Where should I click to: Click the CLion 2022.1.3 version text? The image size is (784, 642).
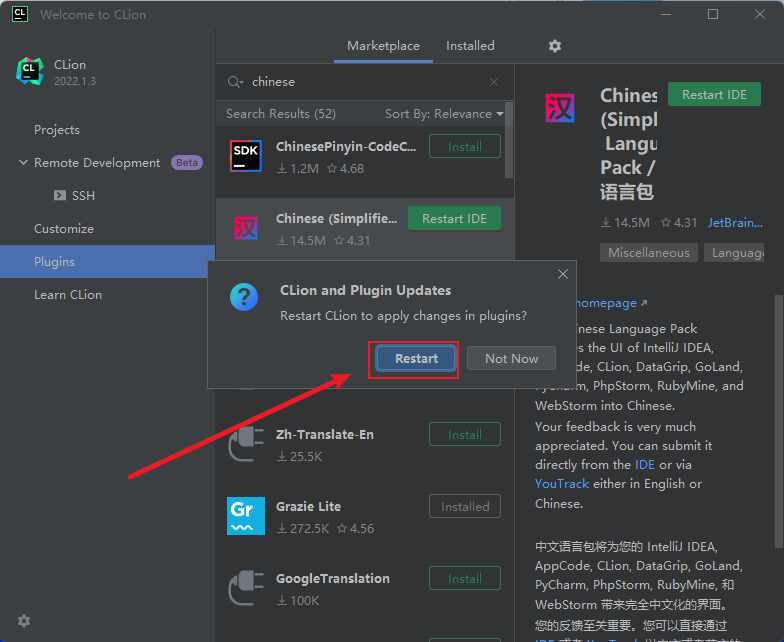[x=74, y=82]
